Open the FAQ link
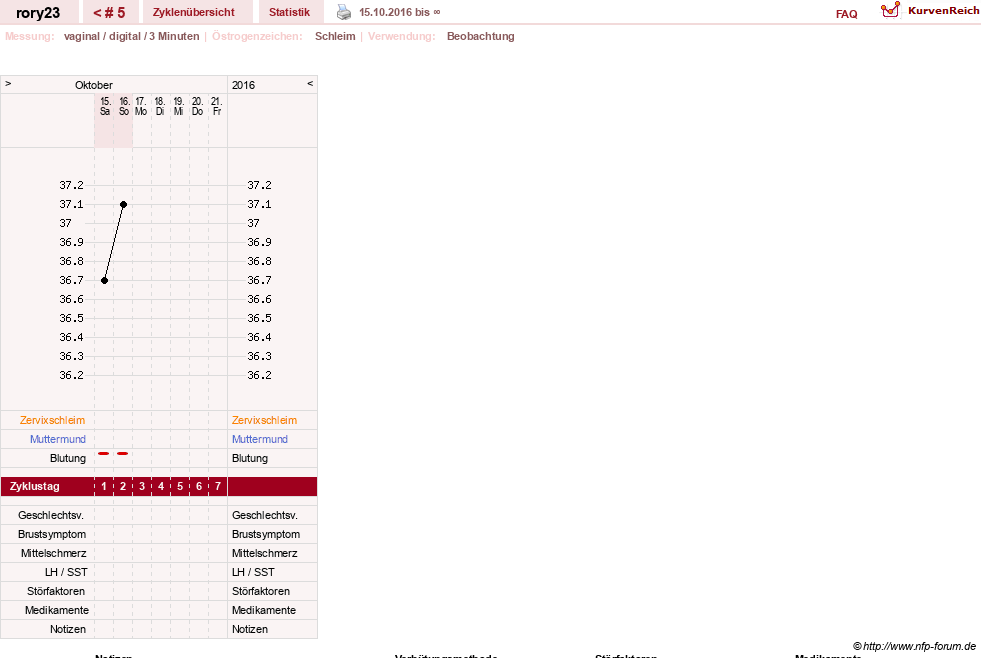 (846, 14)
